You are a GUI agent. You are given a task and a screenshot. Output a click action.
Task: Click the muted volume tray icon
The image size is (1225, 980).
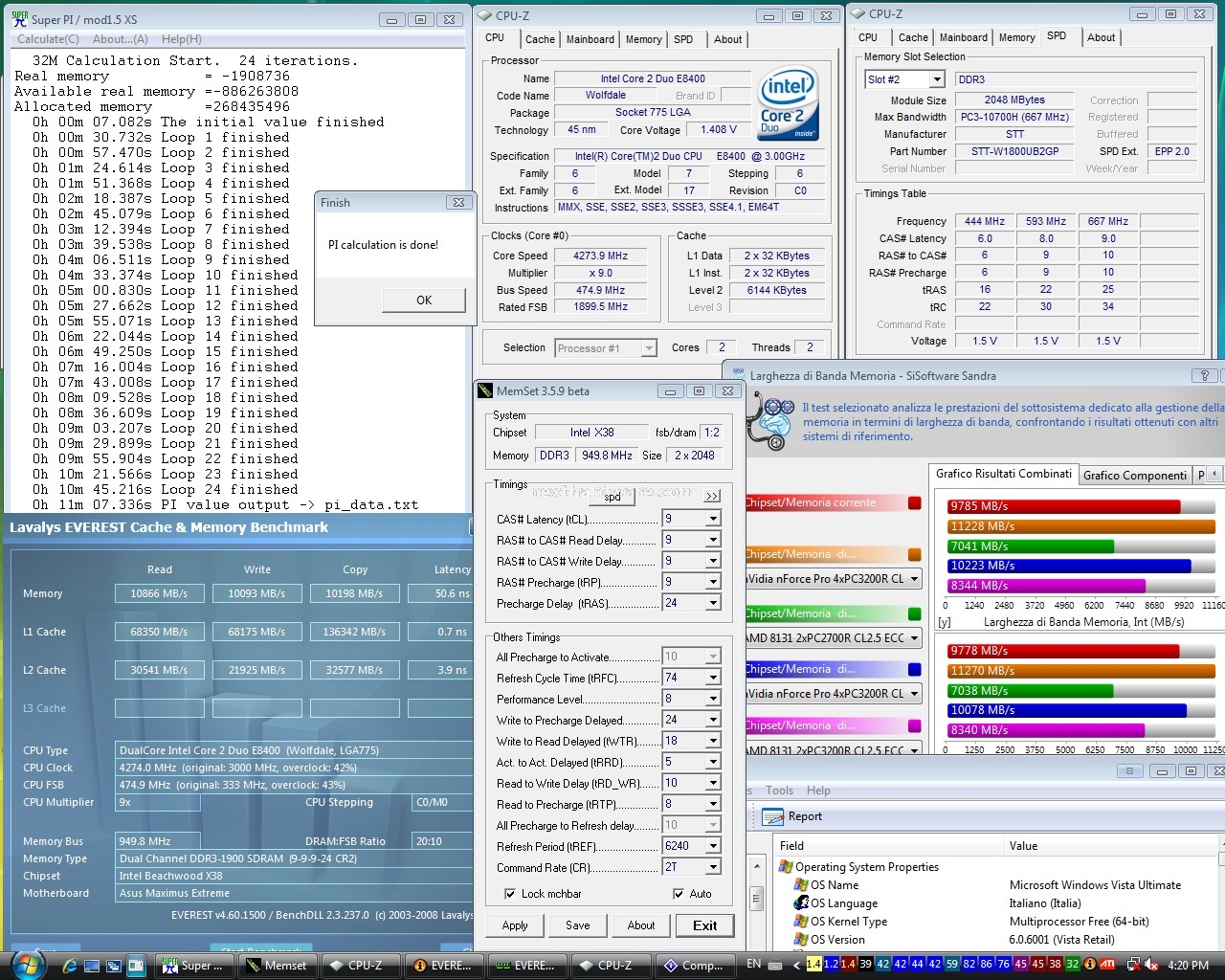point(1151,965)
